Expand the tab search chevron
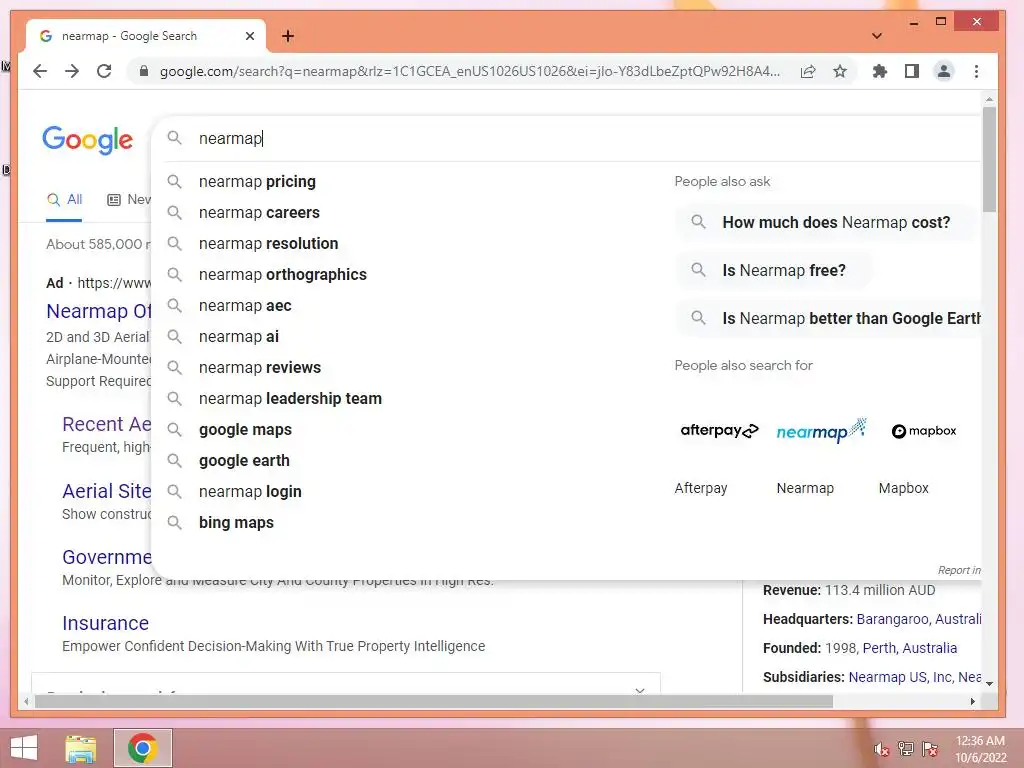Screen dimensions: 1024x768 coord(877,36)
